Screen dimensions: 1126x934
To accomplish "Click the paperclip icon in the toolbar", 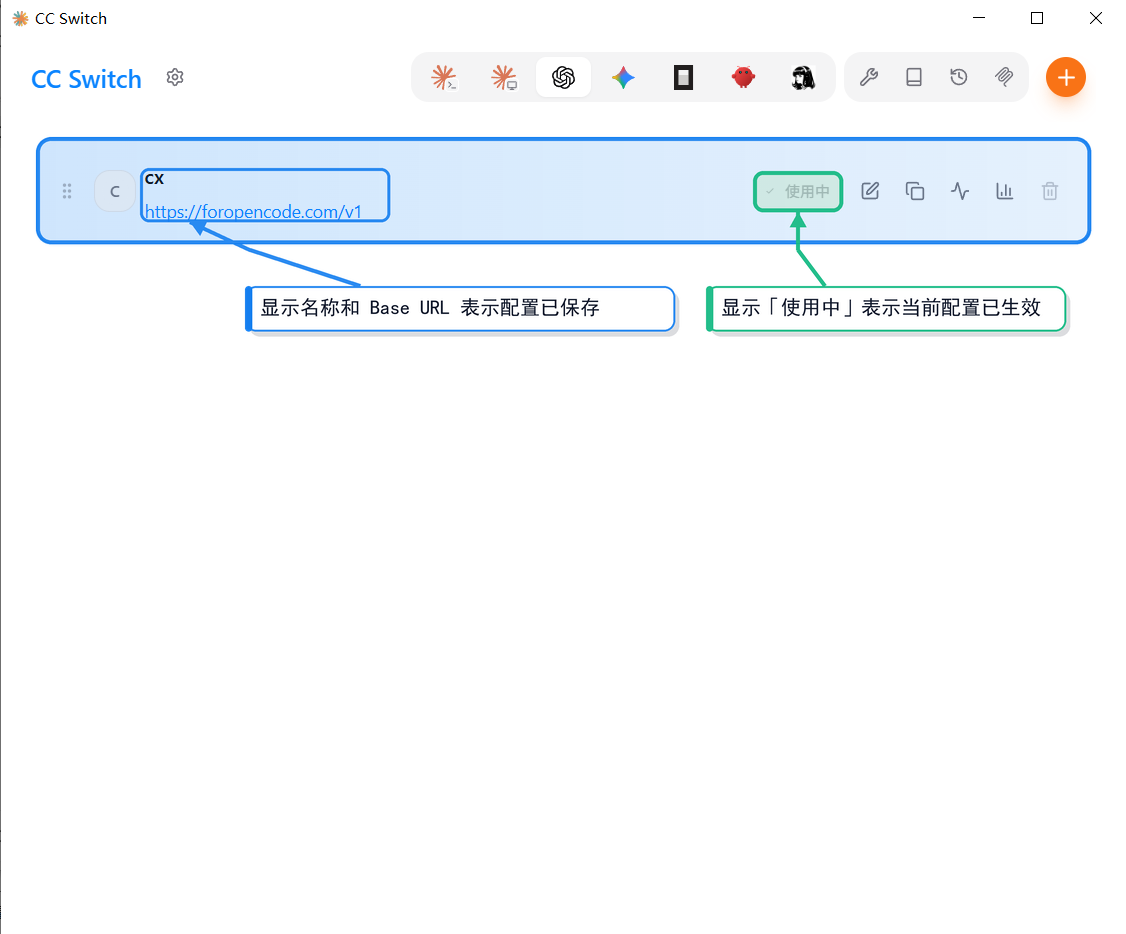I will 1004,77.
